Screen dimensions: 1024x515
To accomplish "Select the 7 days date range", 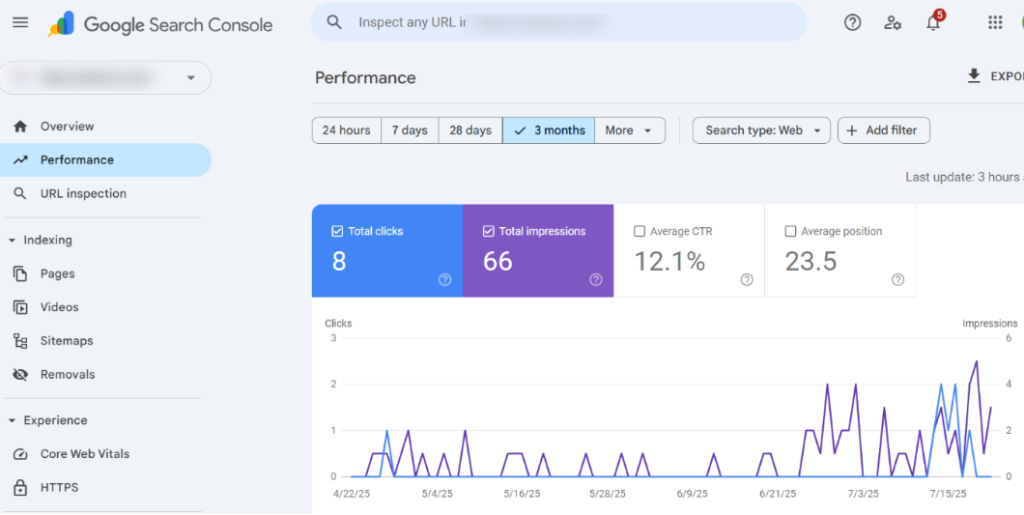I will click(410, 131).
